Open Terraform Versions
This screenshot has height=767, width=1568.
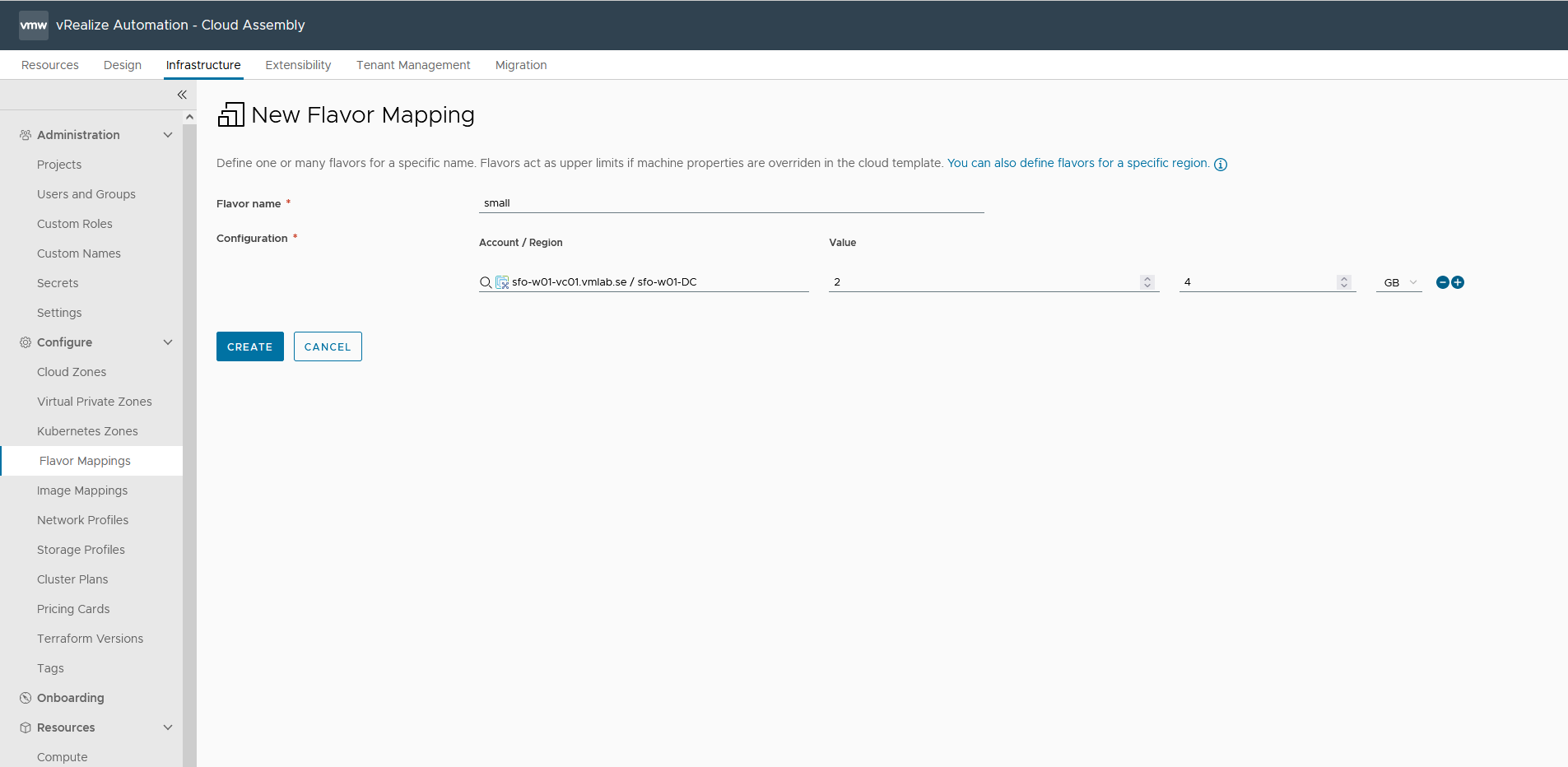click(x=91, y=639)
